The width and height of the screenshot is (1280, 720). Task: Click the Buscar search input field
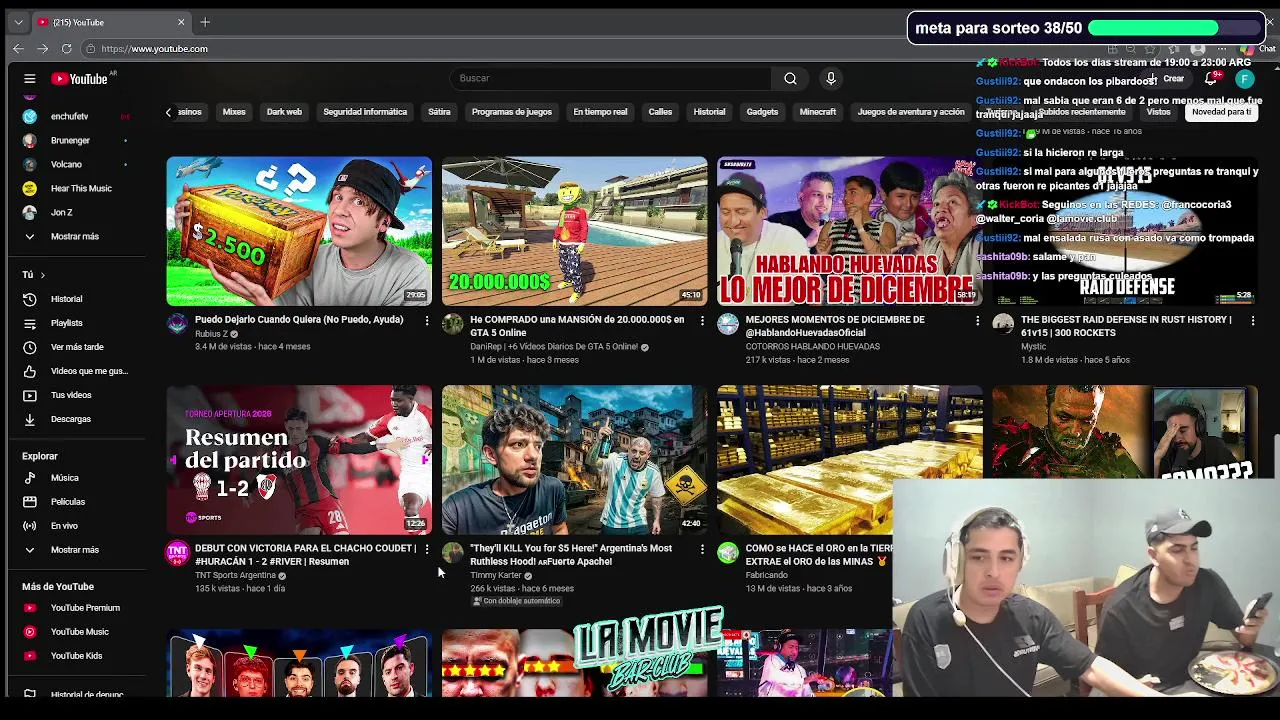pos(610,78)
